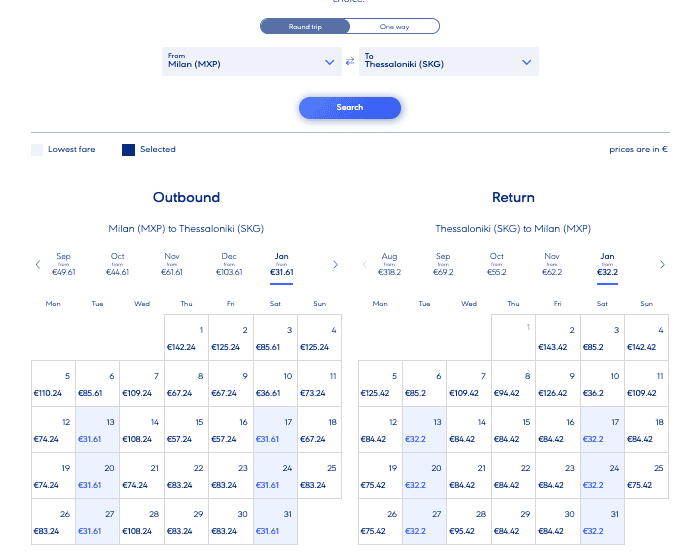Open the From Milan (MXP) dropdown
The height and width of the screenshot is (558, 696).
[x=252, y=62]
